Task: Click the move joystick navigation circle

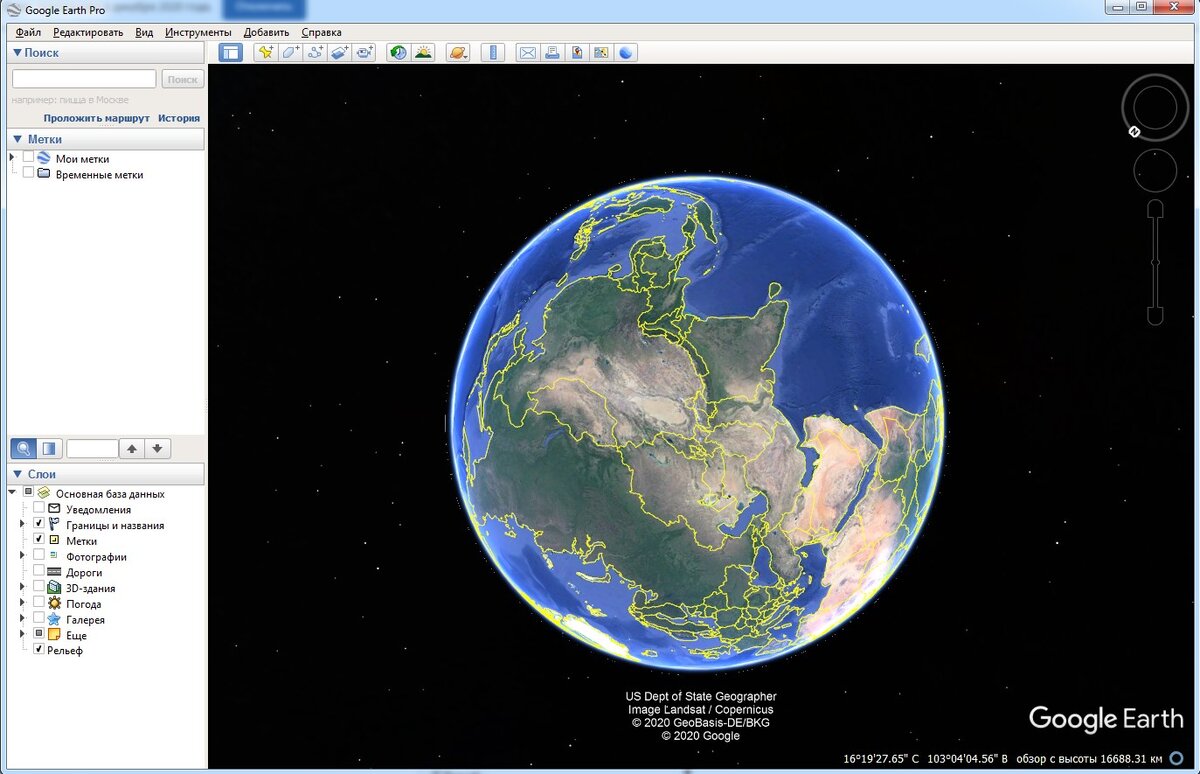Action: click(1155, 171)
